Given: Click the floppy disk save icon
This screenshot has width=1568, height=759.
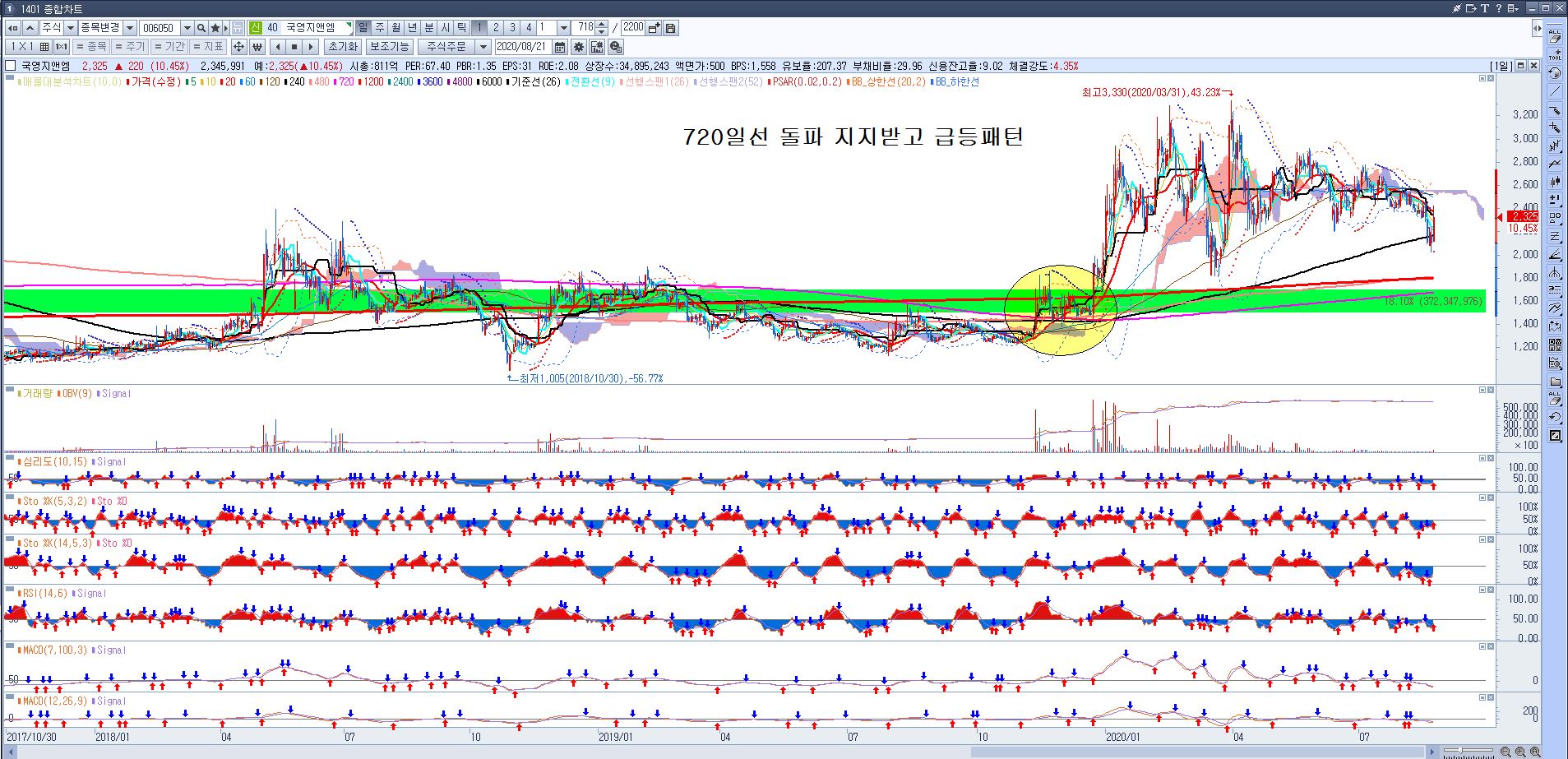Looking at the screenshot, I should point(671,28).
